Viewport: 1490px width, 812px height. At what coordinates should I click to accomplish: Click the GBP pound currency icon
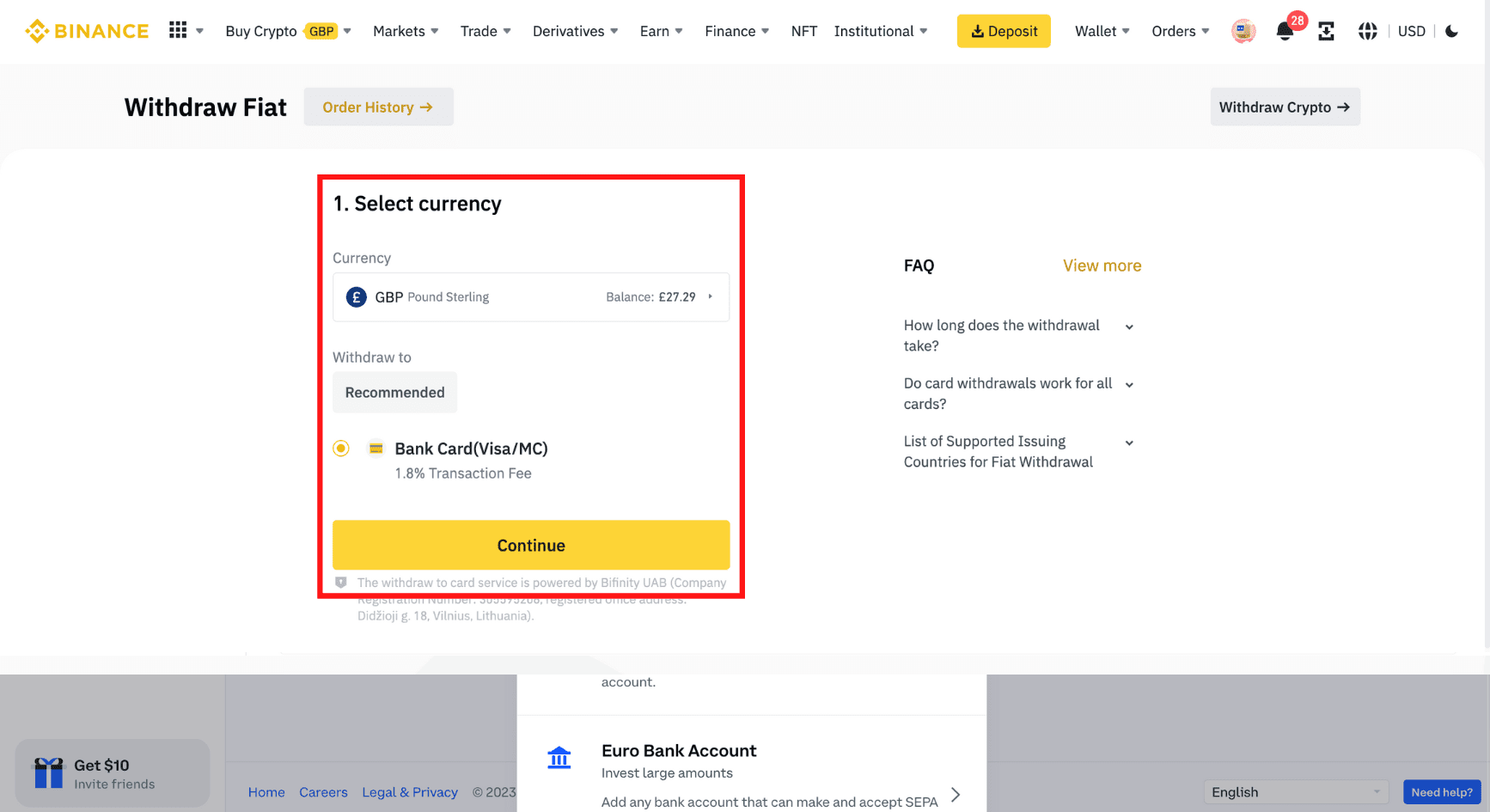[x=356, y=297]
